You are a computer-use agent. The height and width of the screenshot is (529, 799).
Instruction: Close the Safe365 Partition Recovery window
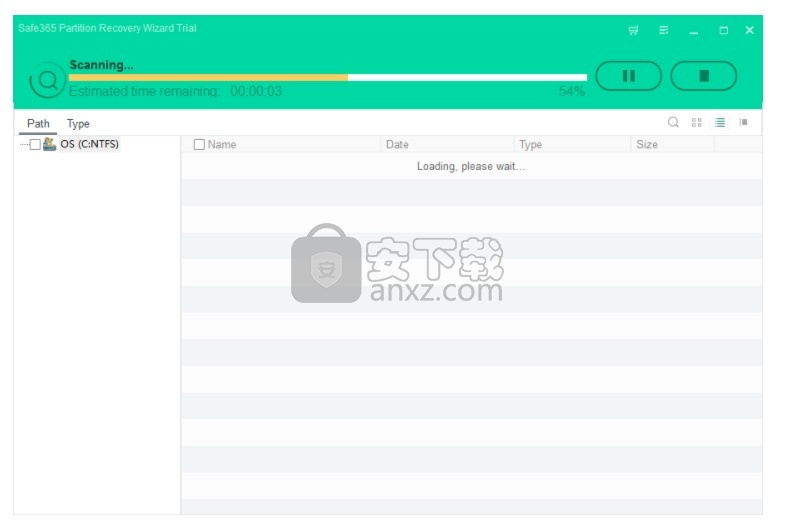coord(749,30)
